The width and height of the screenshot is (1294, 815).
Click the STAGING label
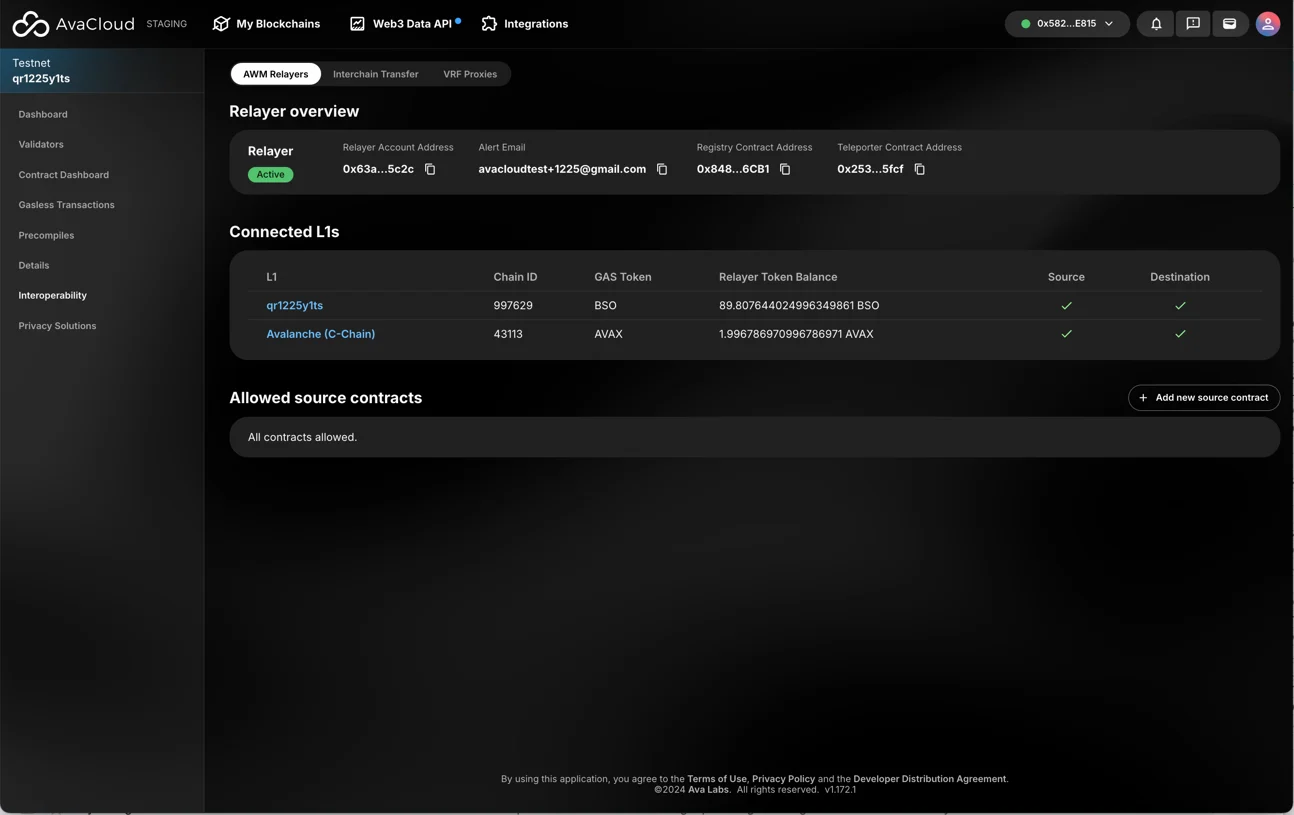pyautogui.click(x=167, y=24)
